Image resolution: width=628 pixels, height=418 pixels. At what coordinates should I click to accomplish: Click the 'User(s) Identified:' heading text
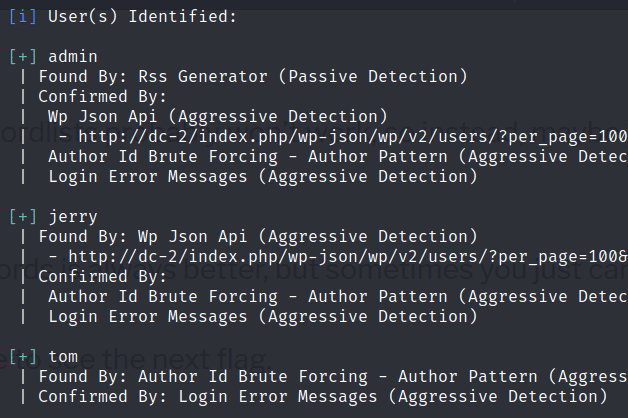click(x=143, y=17)
